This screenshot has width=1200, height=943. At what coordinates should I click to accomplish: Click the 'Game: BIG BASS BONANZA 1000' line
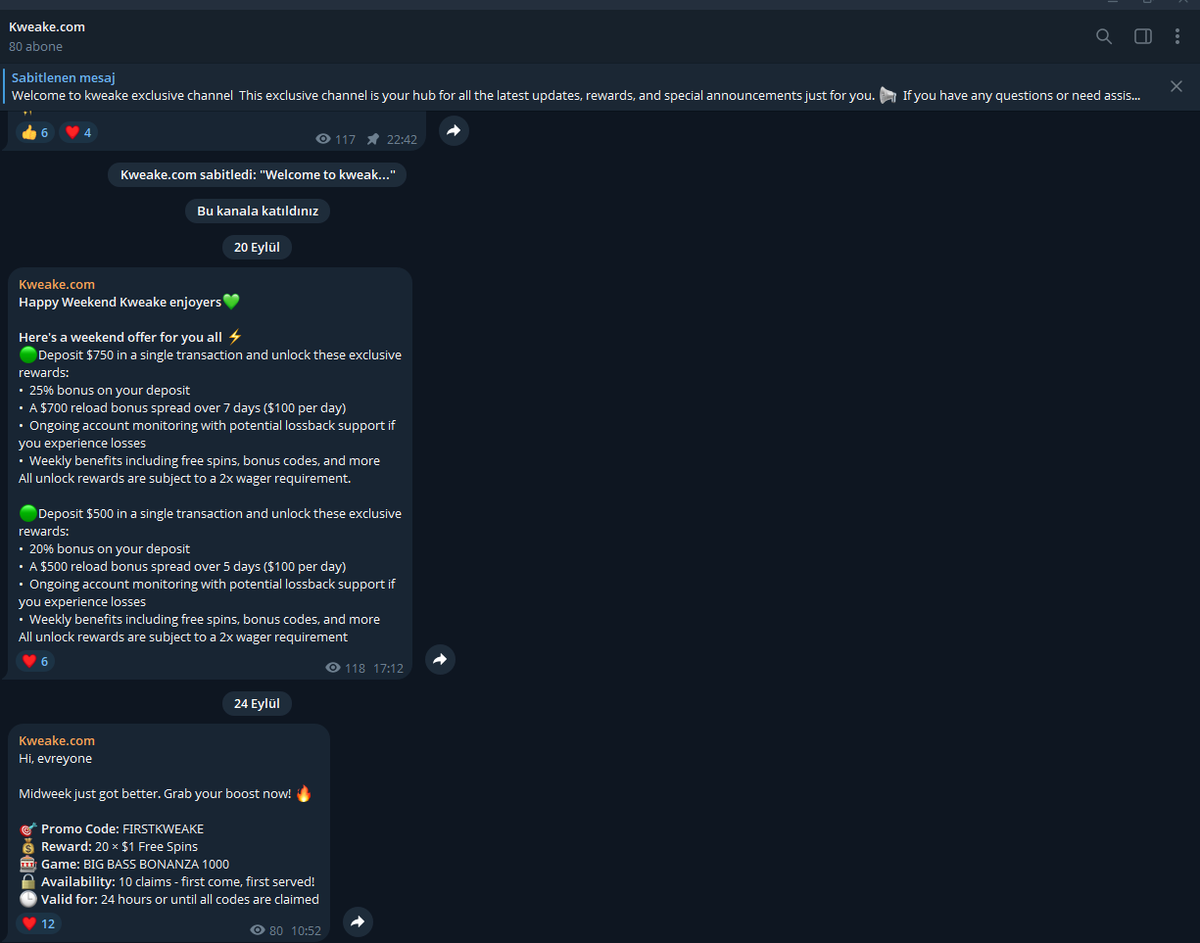coord(124,864)
